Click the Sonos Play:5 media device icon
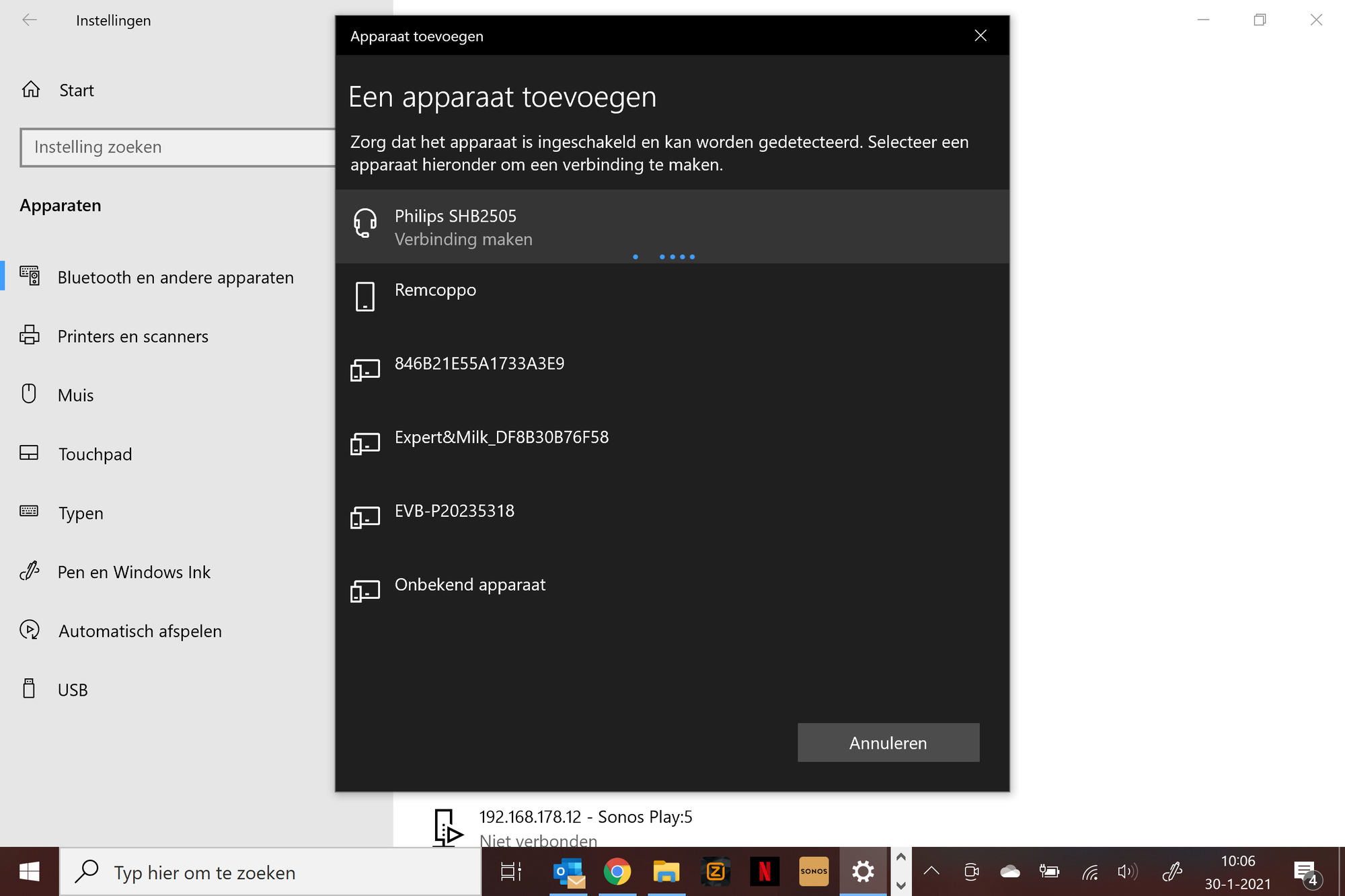1345x896 pixels. coord(447,827)
